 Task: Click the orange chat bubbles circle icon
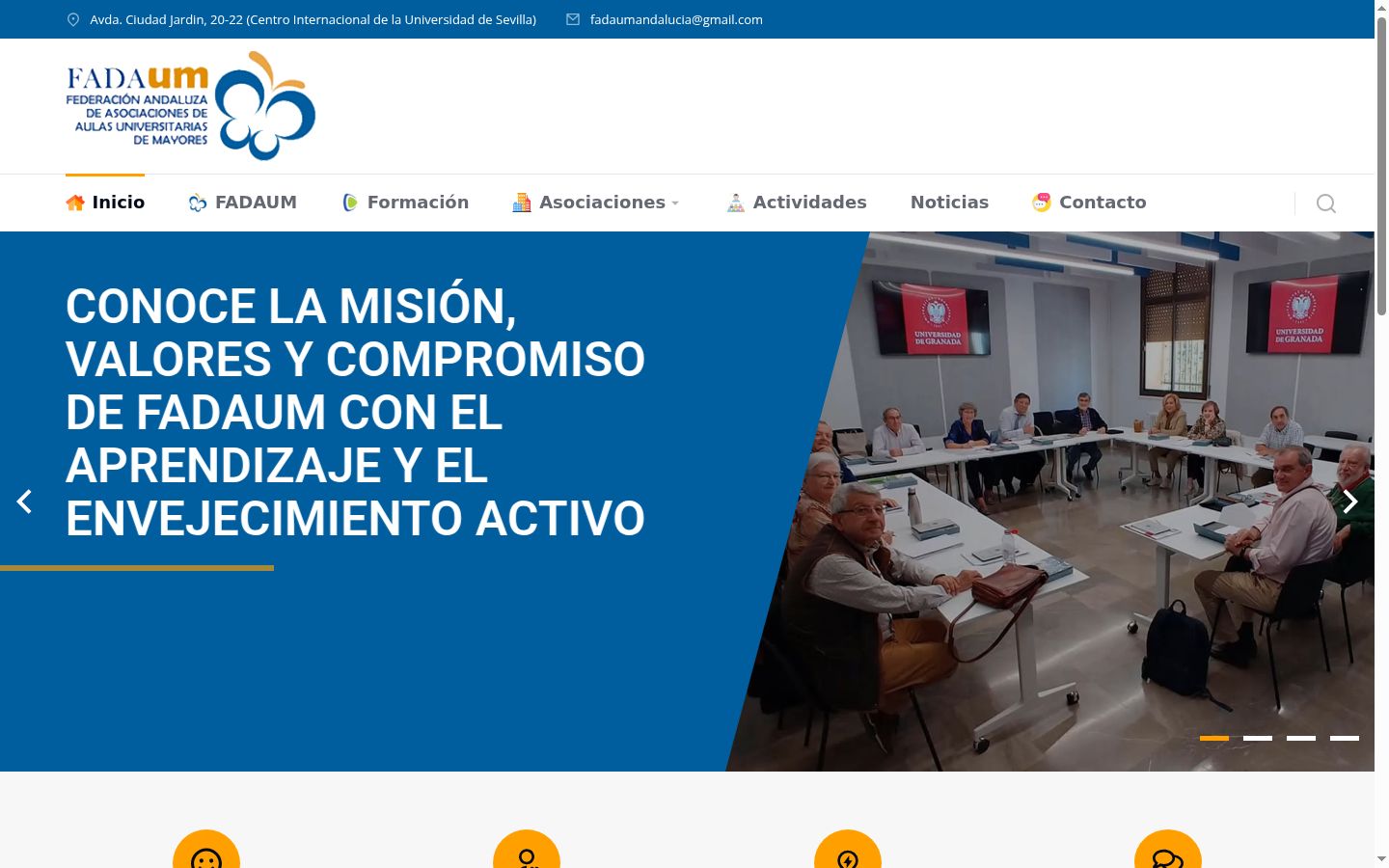(x=1168, y=850)
